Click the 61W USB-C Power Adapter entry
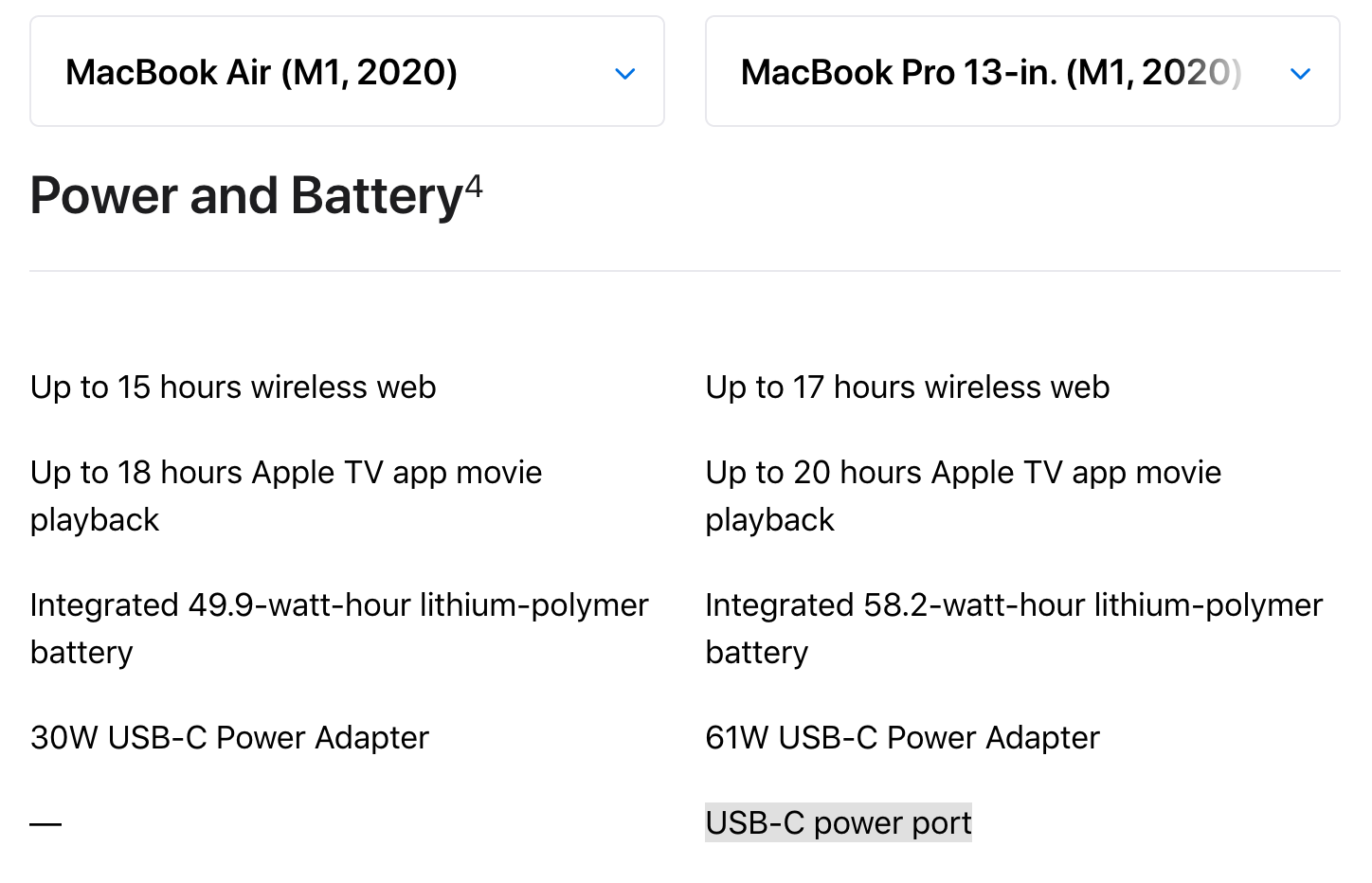This screenshot has width=1372, height=883. (x=902, y=738)
